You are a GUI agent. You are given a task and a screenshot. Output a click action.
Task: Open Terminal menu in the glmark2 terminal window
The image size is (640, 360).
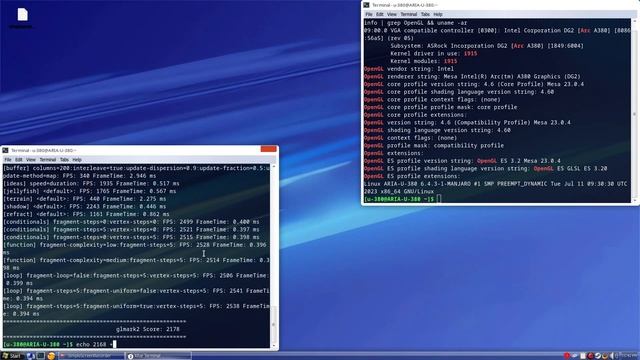[x=47, y=160]
